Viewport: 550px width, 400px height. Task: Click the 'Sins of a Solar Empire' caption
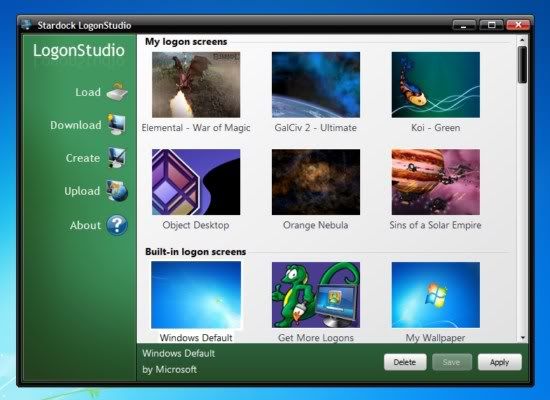pos(436,225)
